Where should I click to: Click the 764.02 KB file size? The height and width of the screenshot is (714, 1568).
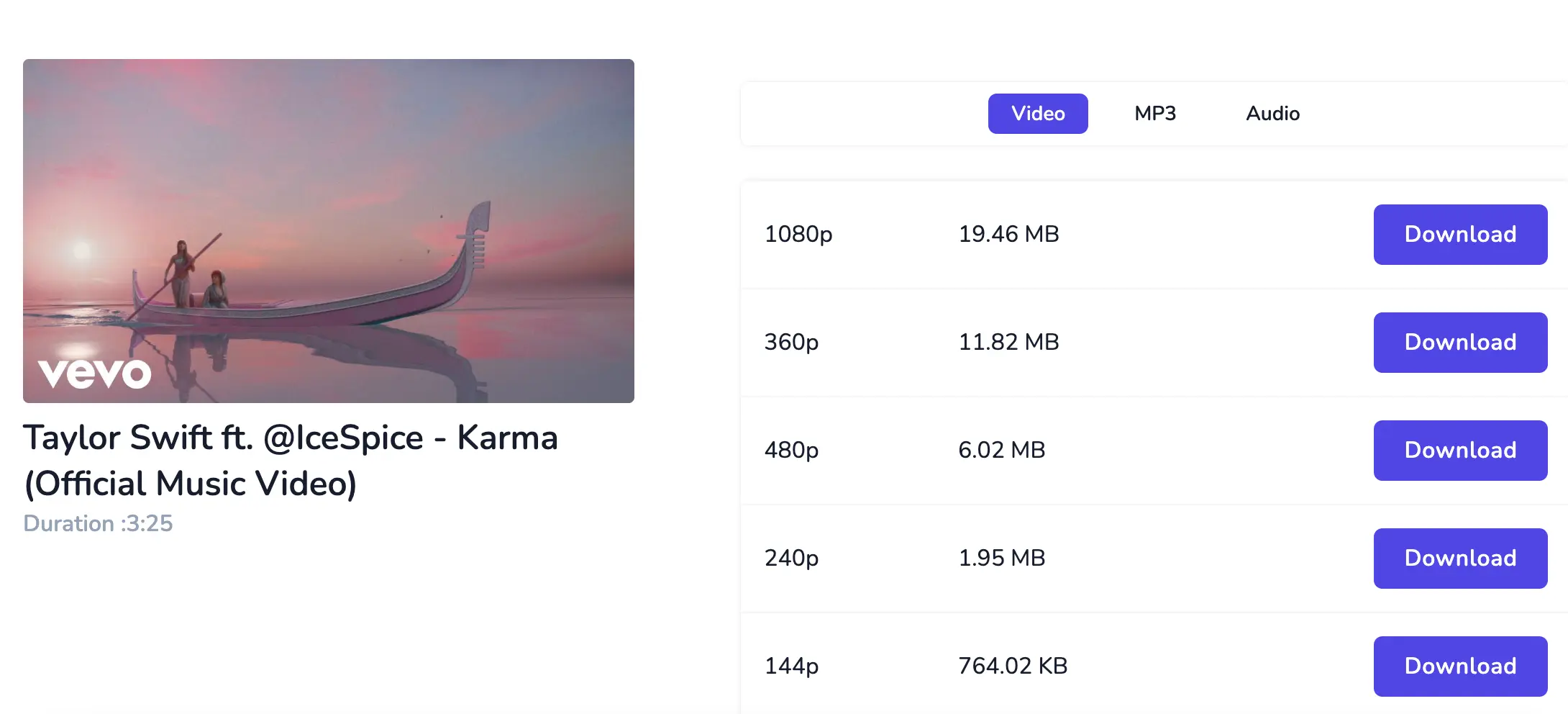coord(1013,666)
